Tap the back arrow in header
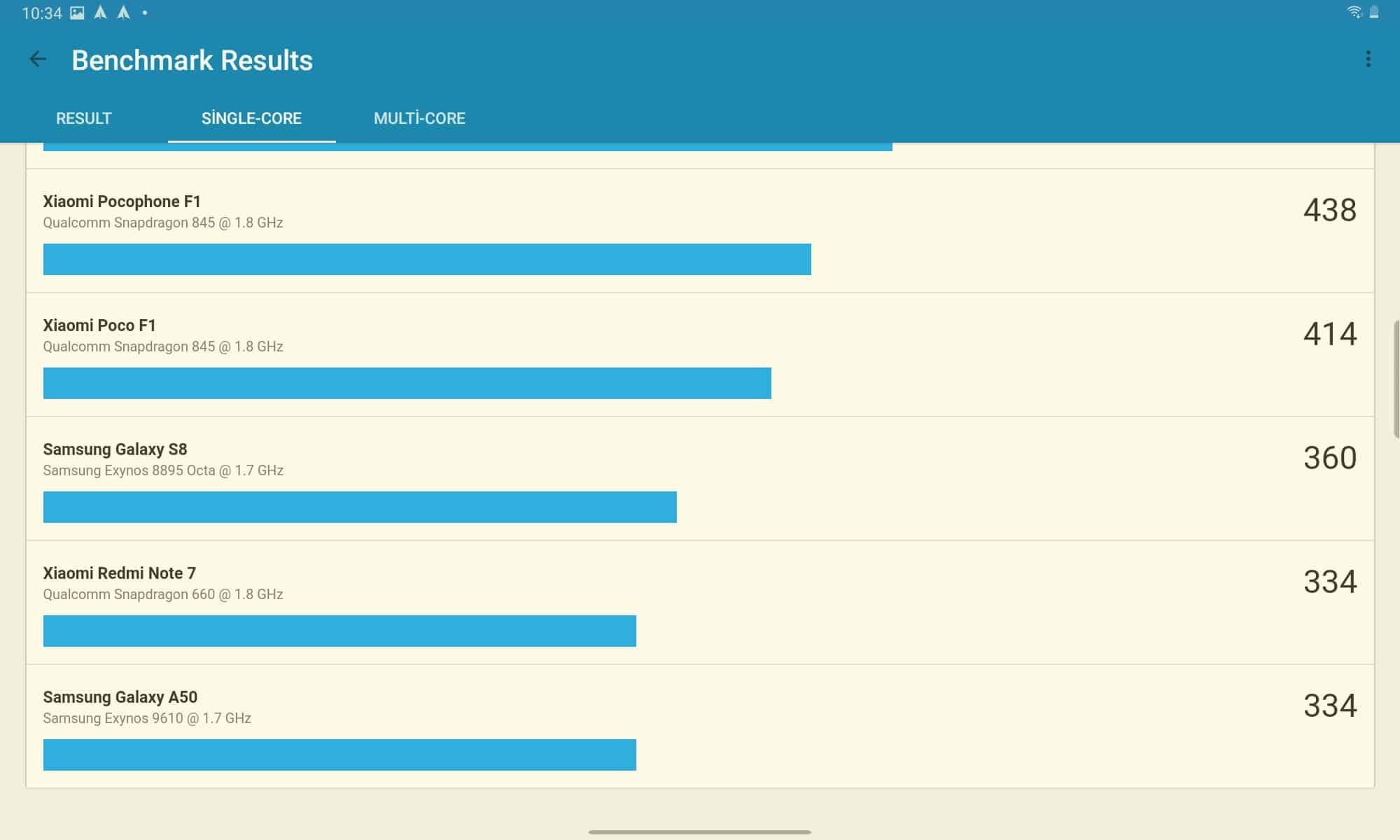Image resolution: width=1400 pixels, height=840 pixels. 38,59
